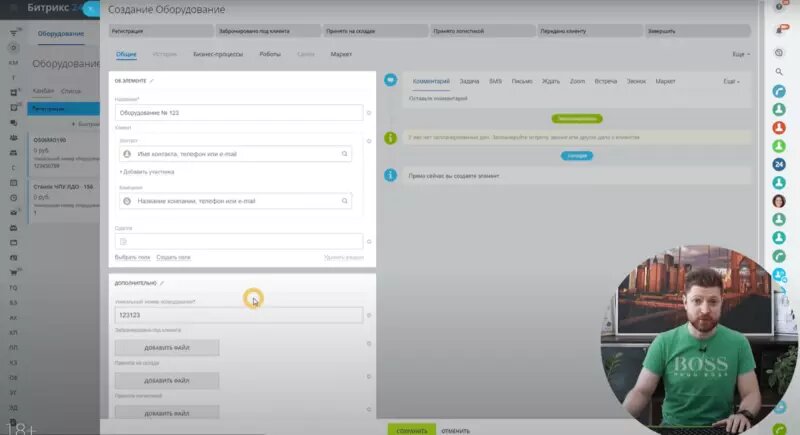The height and width of the screenshot is (435, 800).
Task: Click the Выбрать поле link
Action: point(132,258)
